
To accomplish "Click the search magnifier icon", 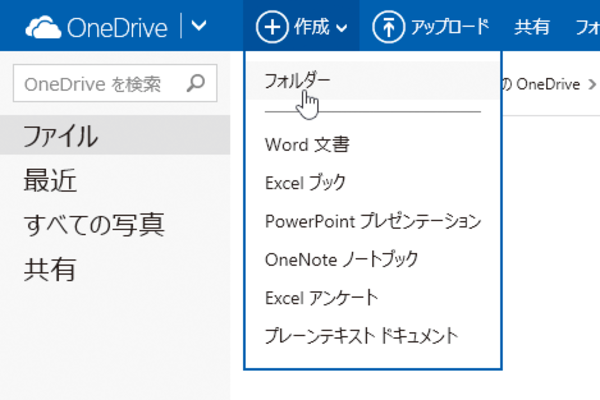I will click(196, 83).
